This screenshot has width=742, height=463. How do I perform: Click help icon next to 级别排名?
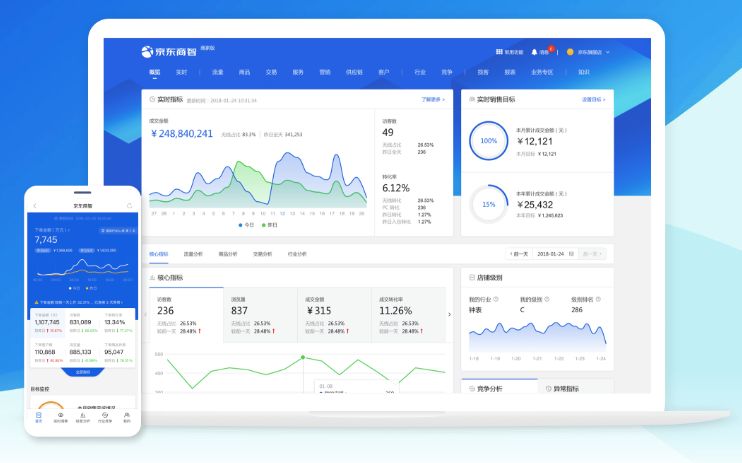coord(598,299)
